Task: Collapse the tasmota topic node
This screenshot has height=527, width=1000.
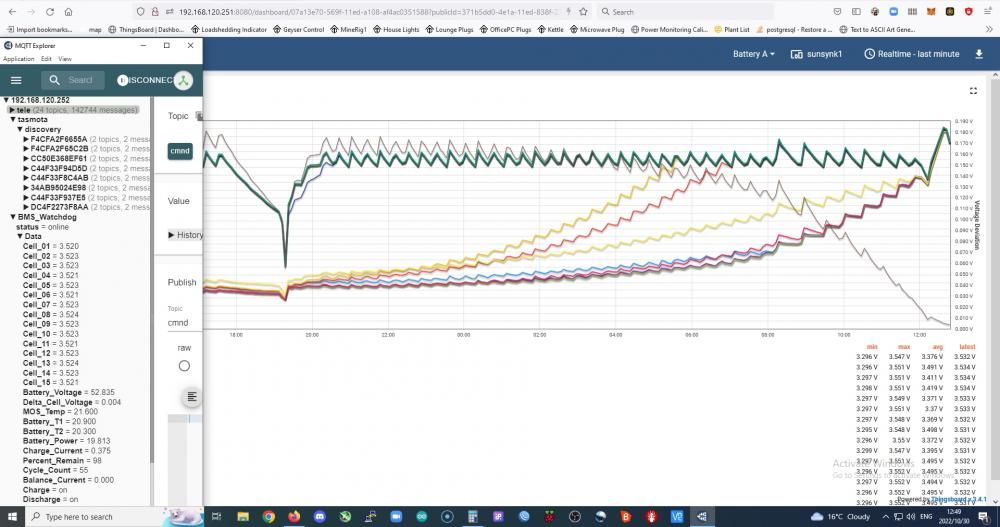Action: 13,119
